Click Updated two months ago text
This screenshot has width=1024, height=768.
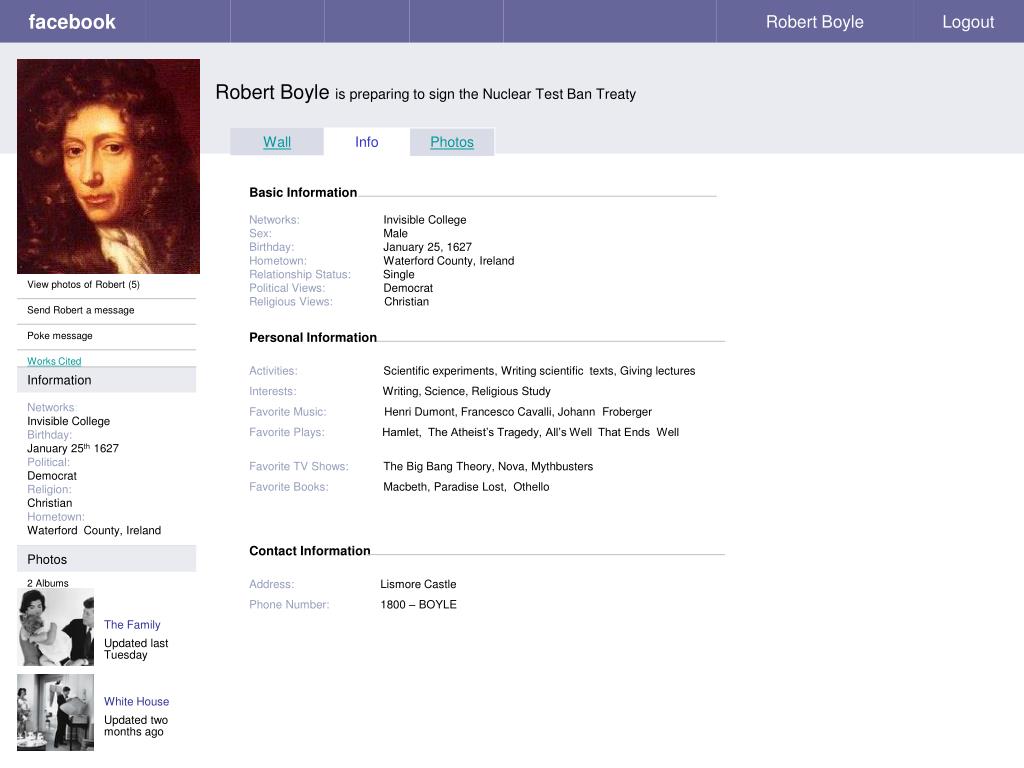coord(136,726)
